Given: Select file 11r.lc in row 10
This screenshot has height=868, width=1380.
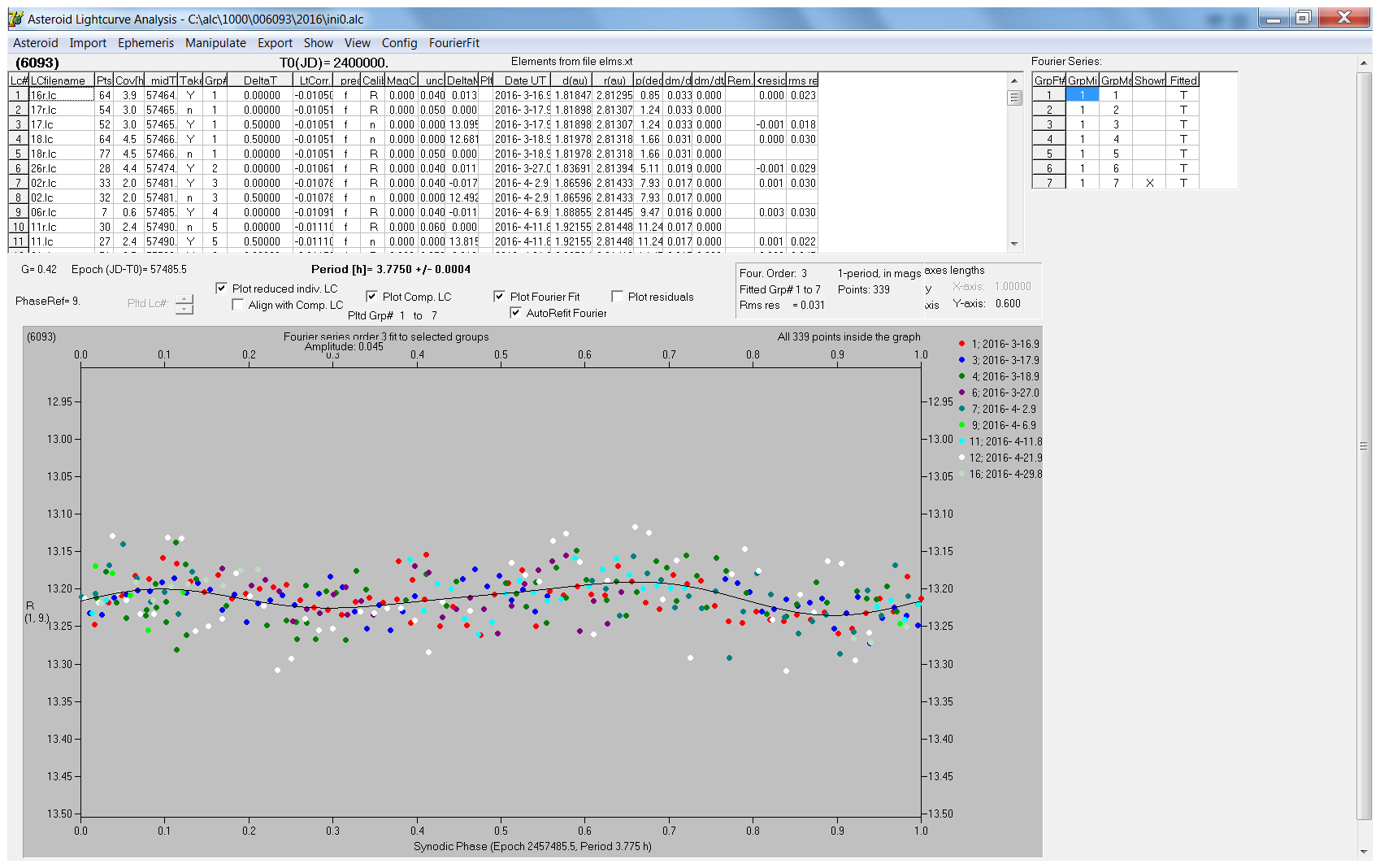Looking at the screenshot, I should 62,227.
